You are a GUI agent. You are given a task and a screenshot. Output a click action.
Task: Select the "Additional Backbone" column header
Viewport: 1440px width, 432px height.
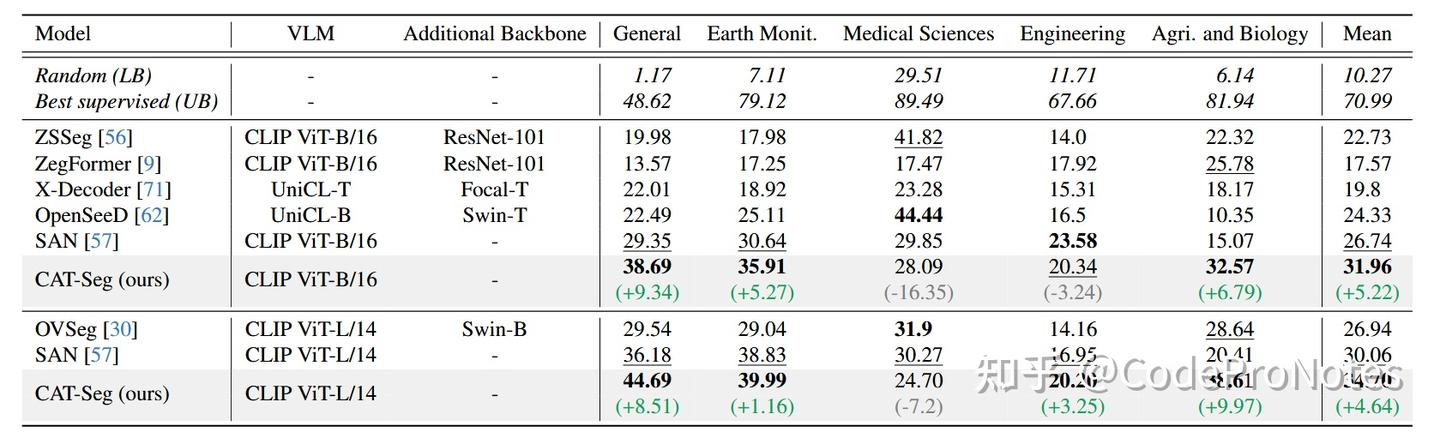[x=495, y=34]
